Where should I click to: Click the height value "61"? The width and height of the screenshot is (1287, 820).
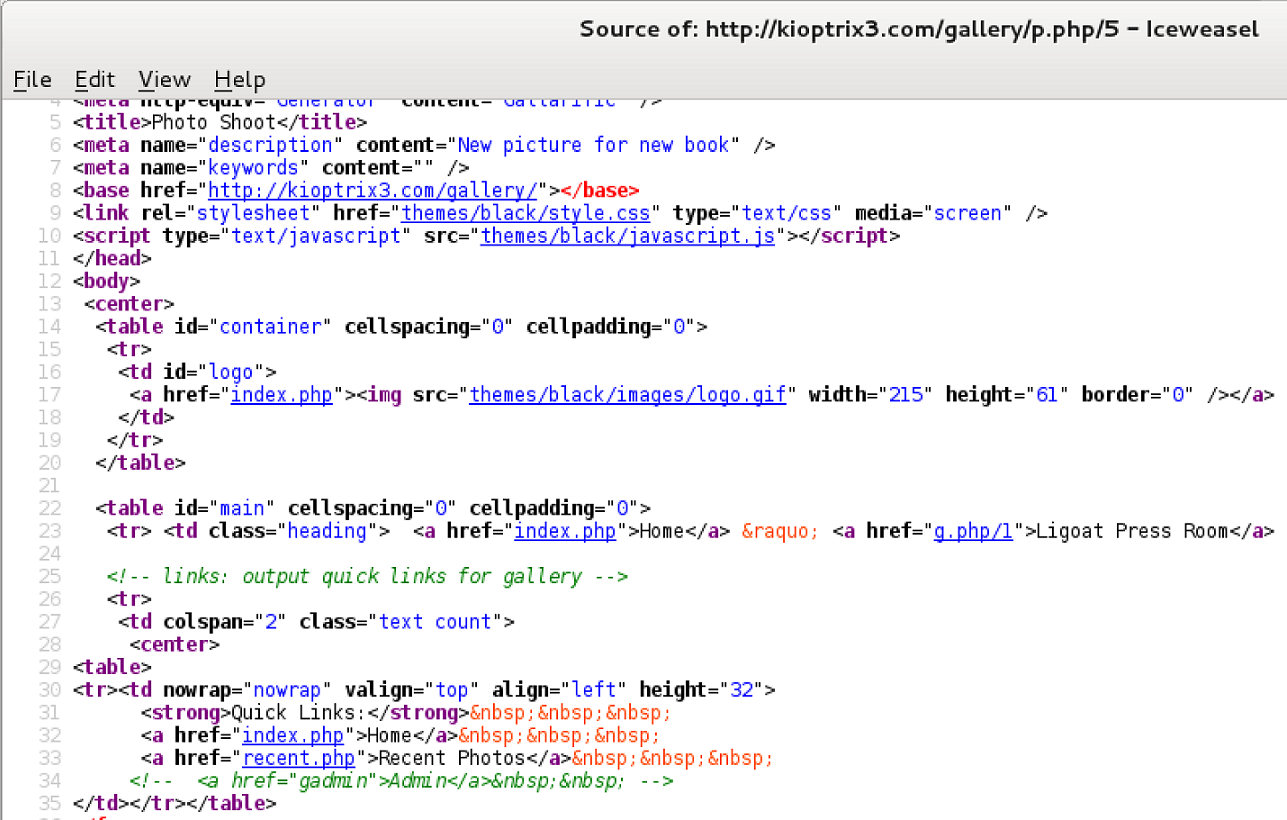1047,394
